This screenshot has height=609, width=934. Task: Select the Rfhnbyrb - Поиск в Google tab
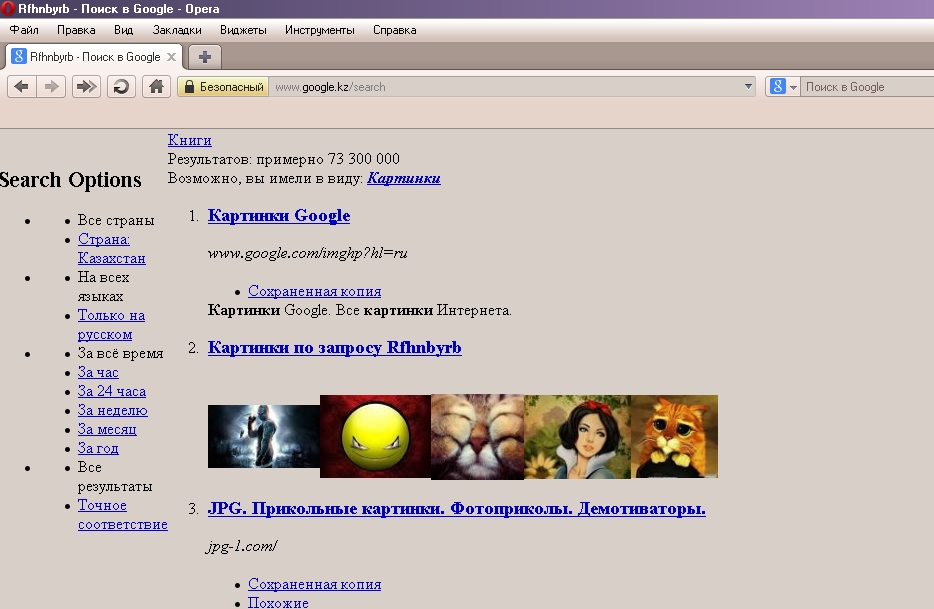(x=94, y=57)
